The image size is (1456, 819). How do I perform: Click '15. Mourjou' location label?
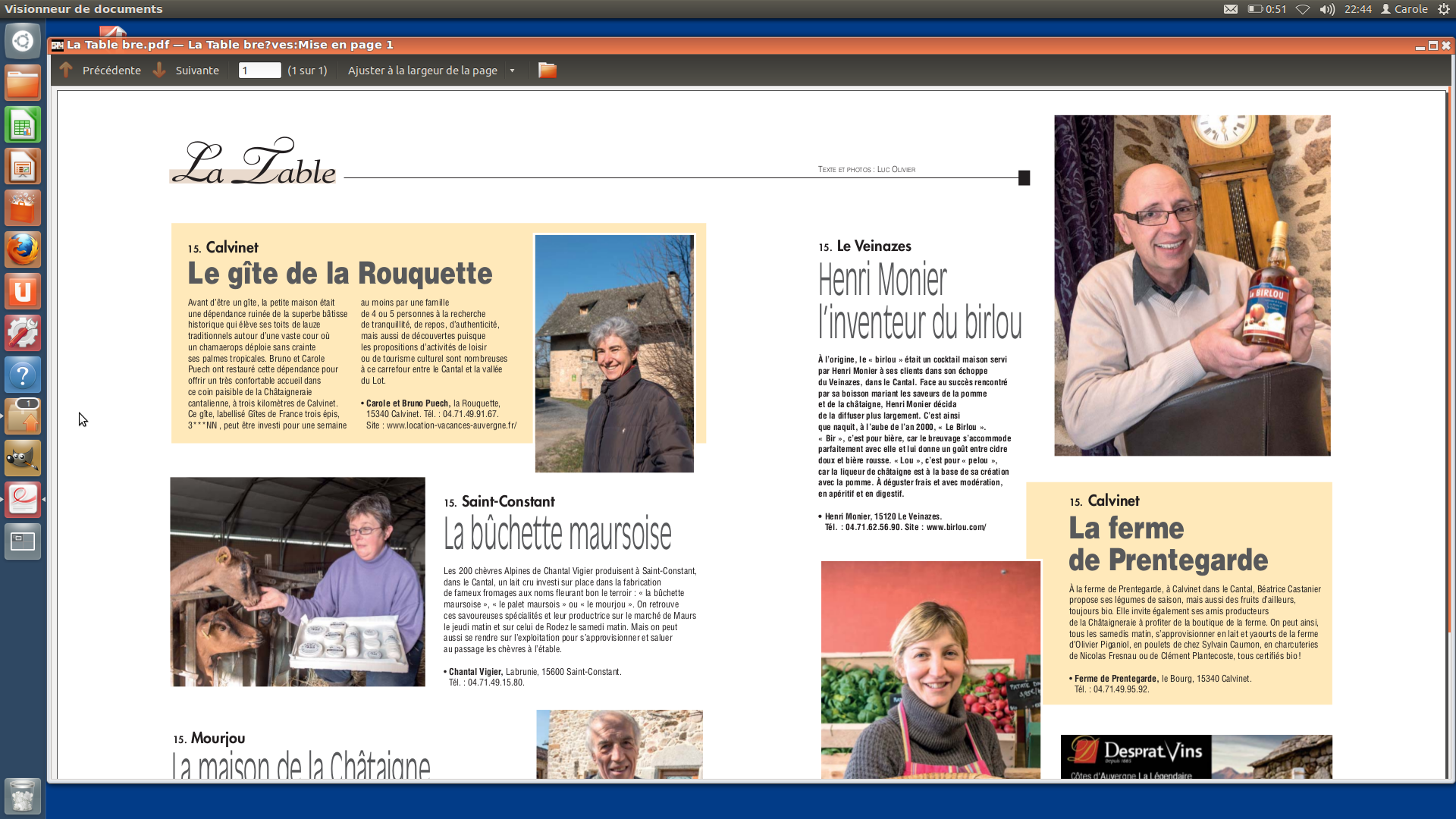click(x=209, y=739)
